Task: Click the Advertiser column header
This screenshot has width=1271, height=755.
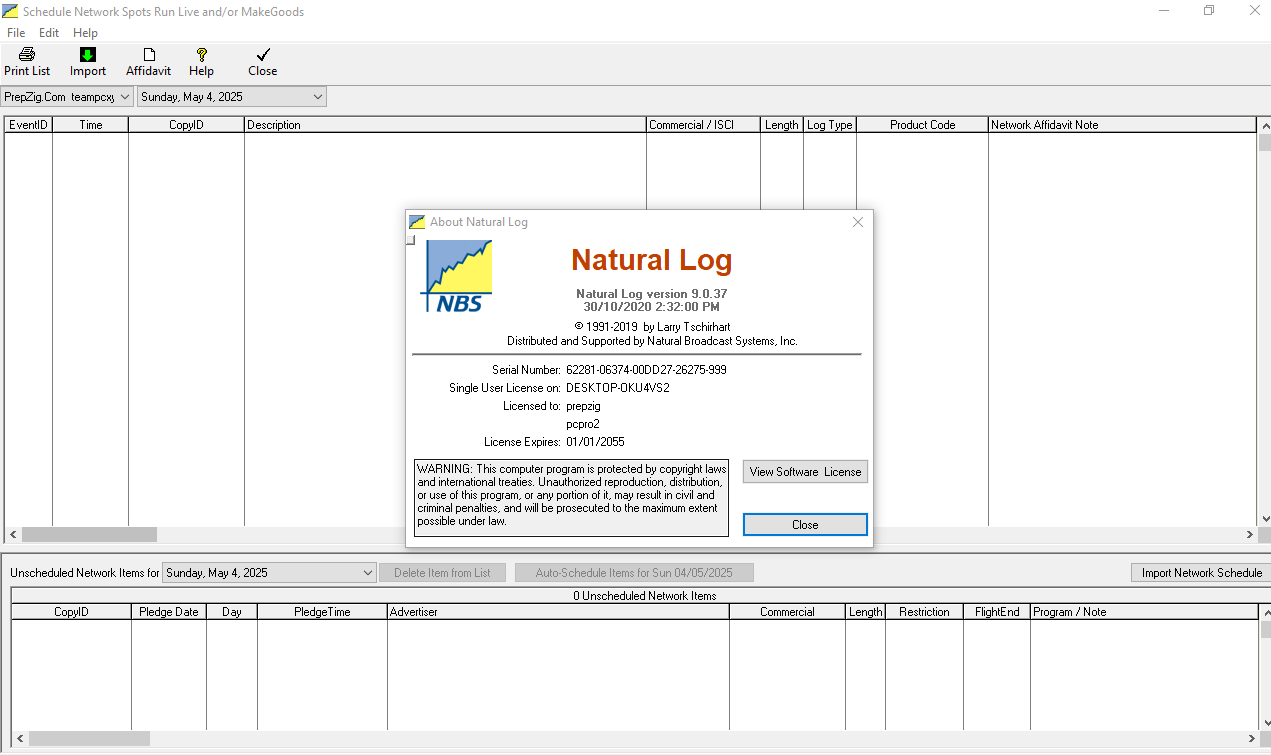Action: coord(558,612)
